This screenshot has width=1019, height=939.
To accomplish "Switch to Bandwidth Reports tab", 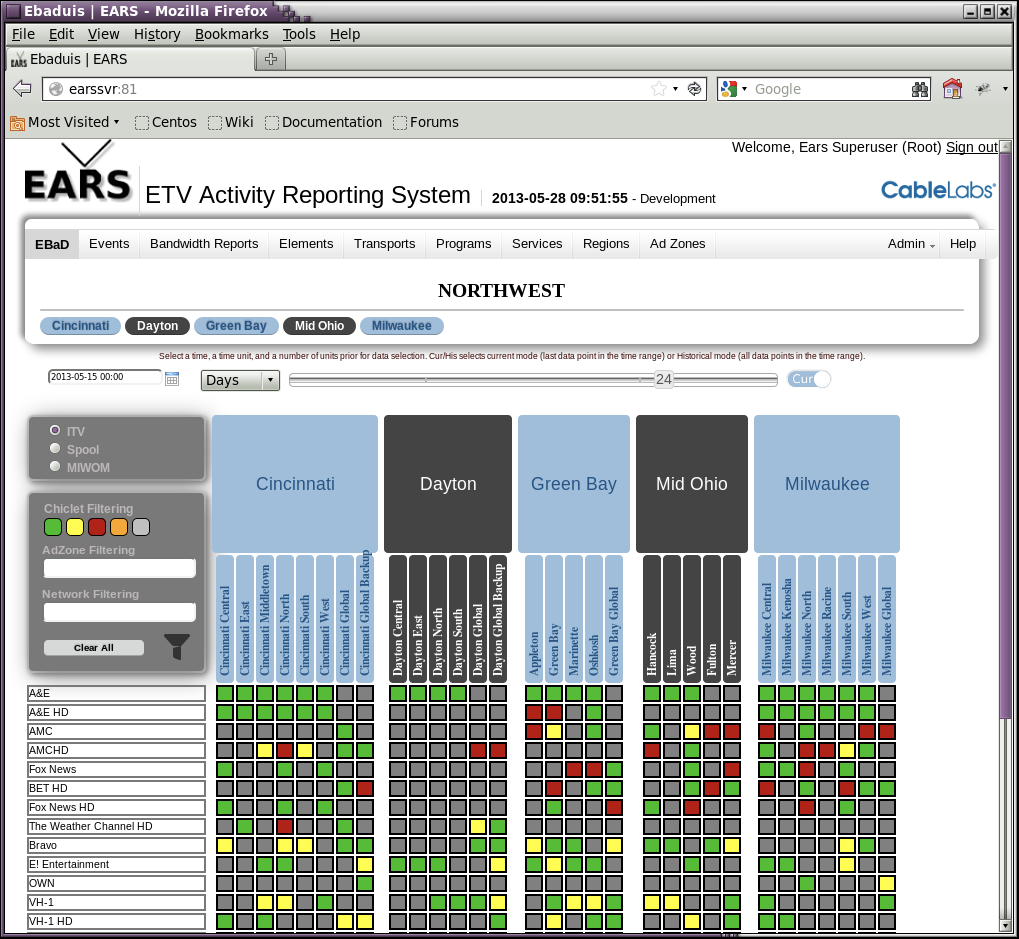I will (x=204, y=244).
